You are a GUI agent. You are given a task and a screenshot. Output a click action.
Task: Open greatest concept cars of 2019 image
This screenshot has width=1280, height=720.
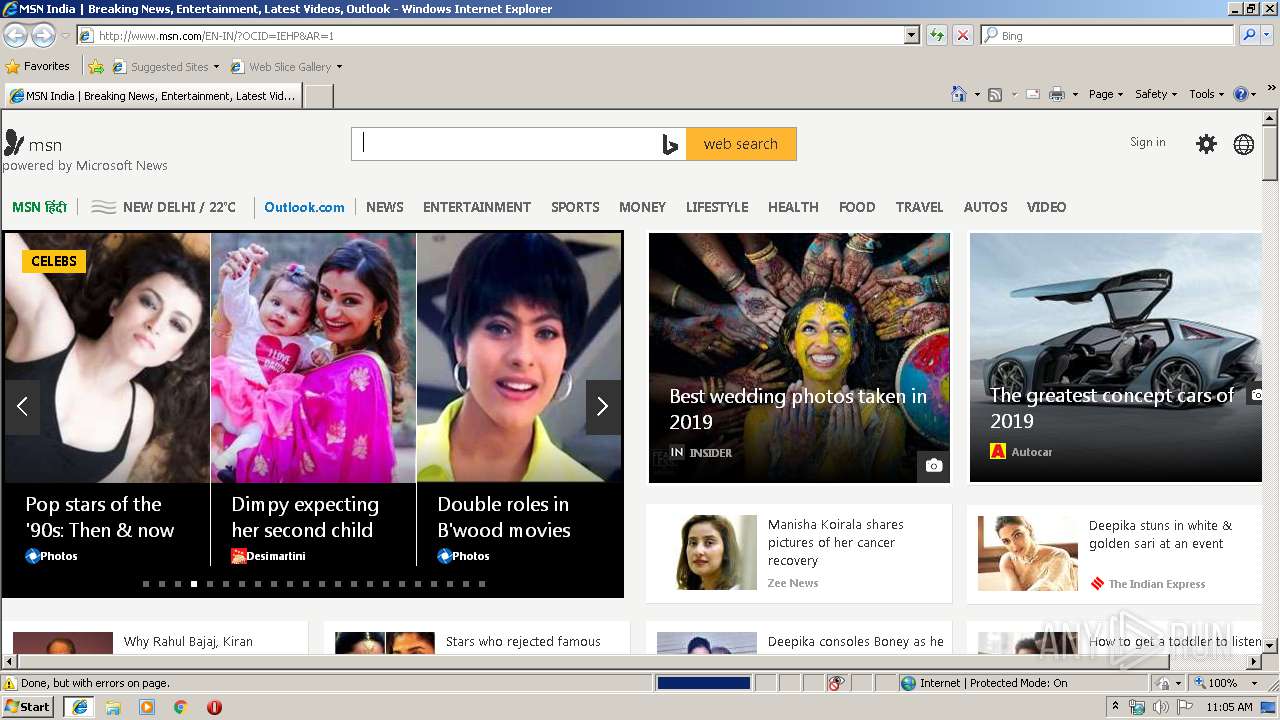pos(1115,358)
